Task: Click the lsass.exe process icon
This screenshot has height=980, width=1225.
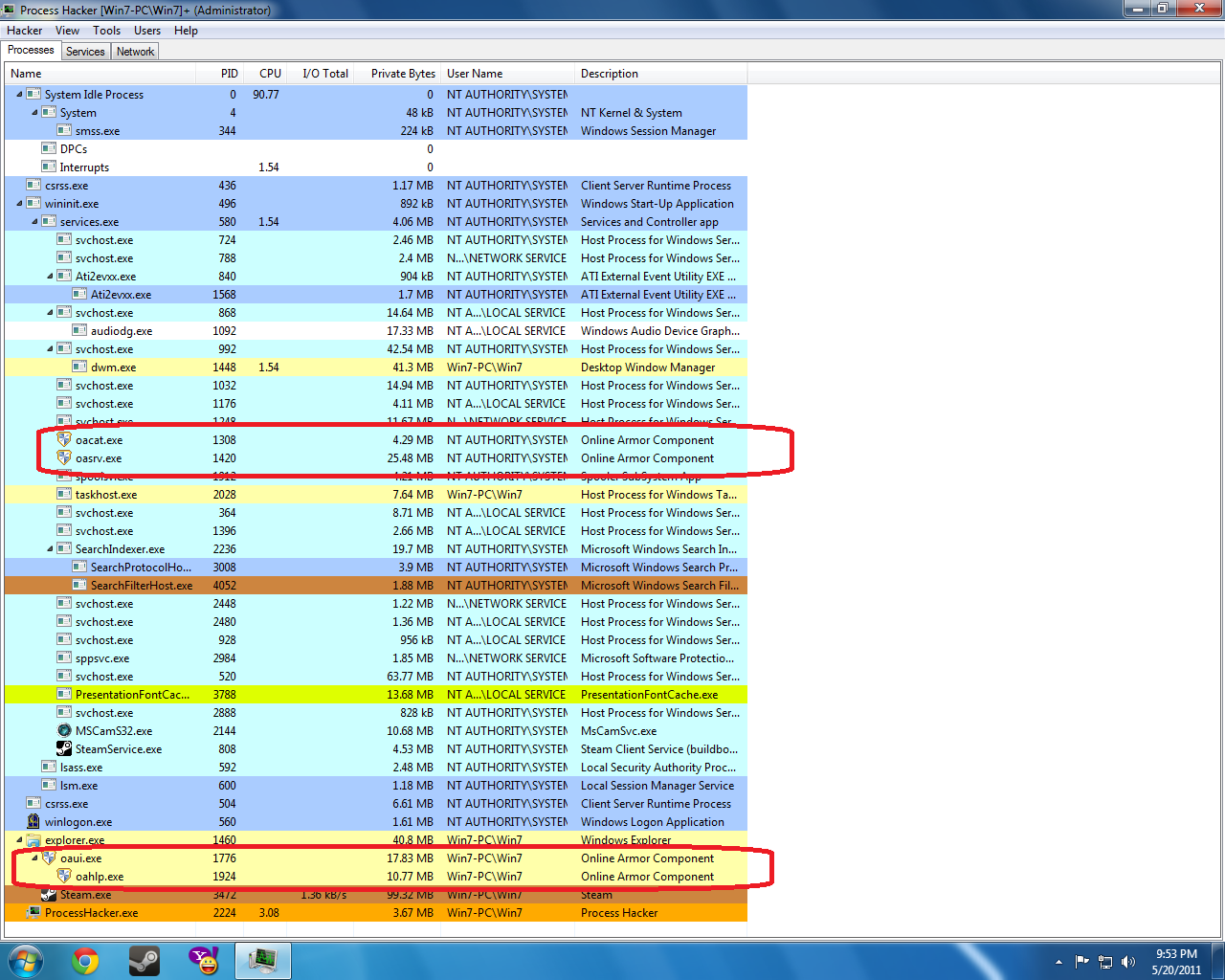Action: [x=49, y=768]
